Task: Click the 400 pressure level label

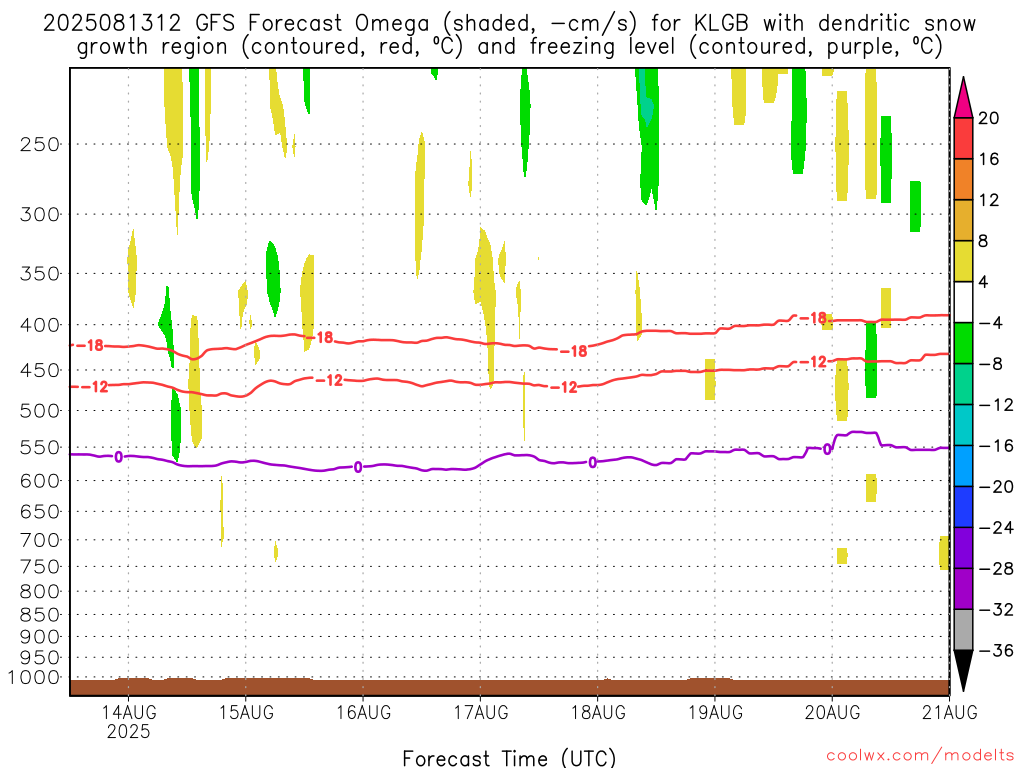Action: 40,325
